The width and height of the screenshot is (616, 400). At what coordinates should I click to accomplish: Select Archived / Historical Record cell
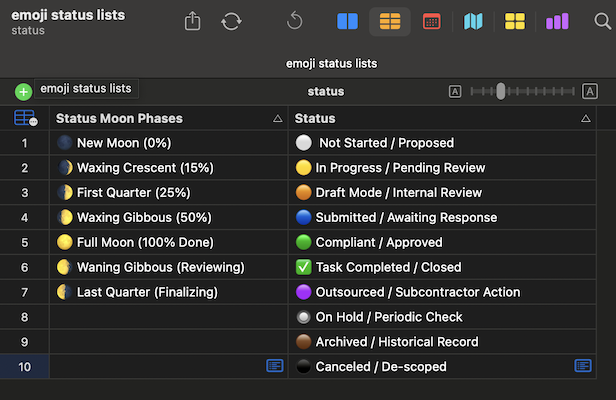(442, 342)
